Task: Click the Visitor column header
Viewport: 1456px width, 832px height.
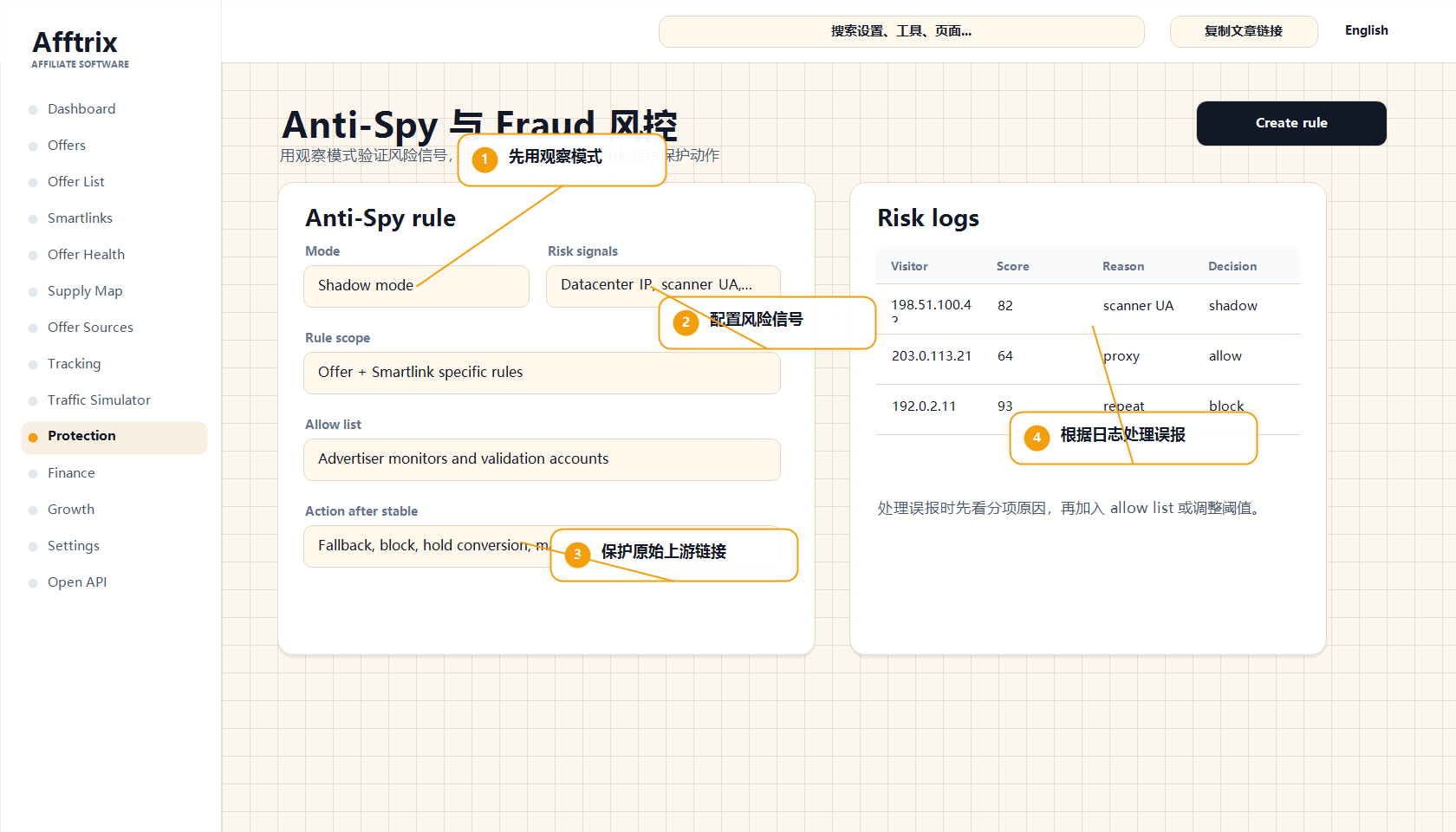Action: [909, 266]
